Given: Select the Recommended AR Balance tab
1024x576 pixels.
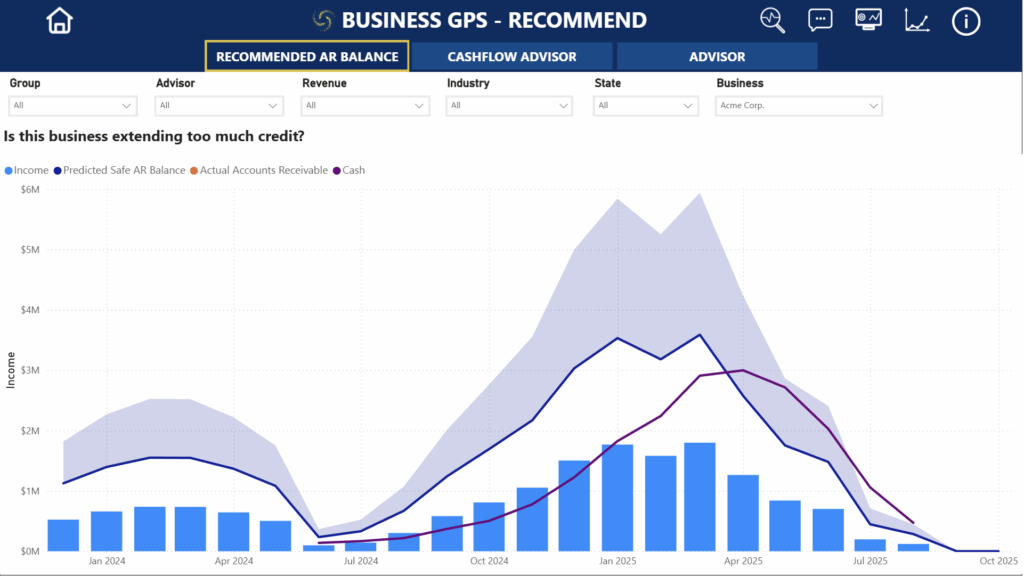Looking at the screenshot, I should click(x=307, y=57).
